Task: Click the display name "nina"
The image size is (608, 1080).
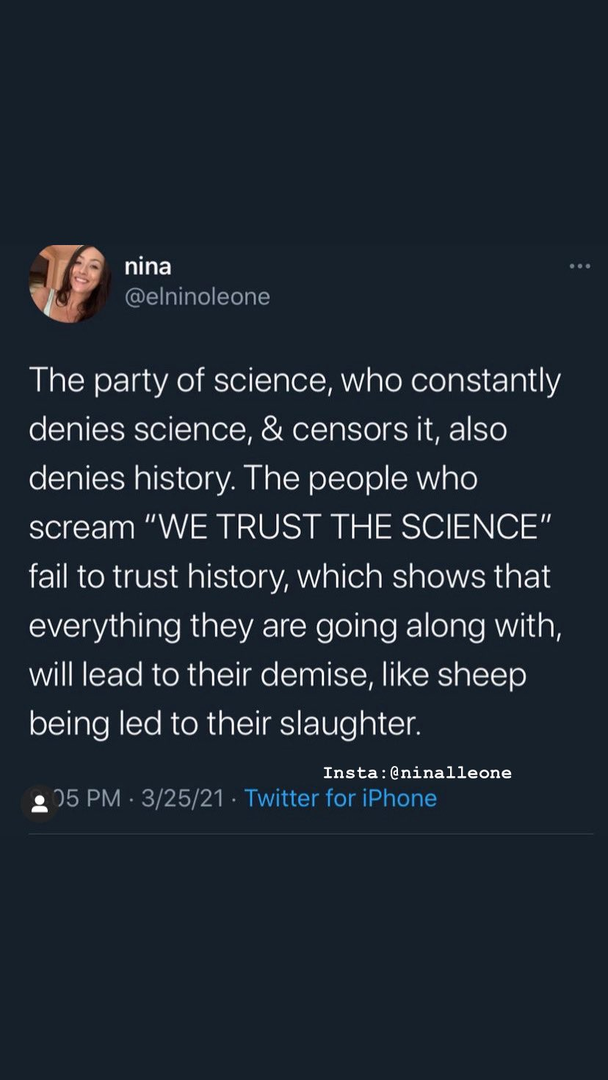Action: point(147,266)
